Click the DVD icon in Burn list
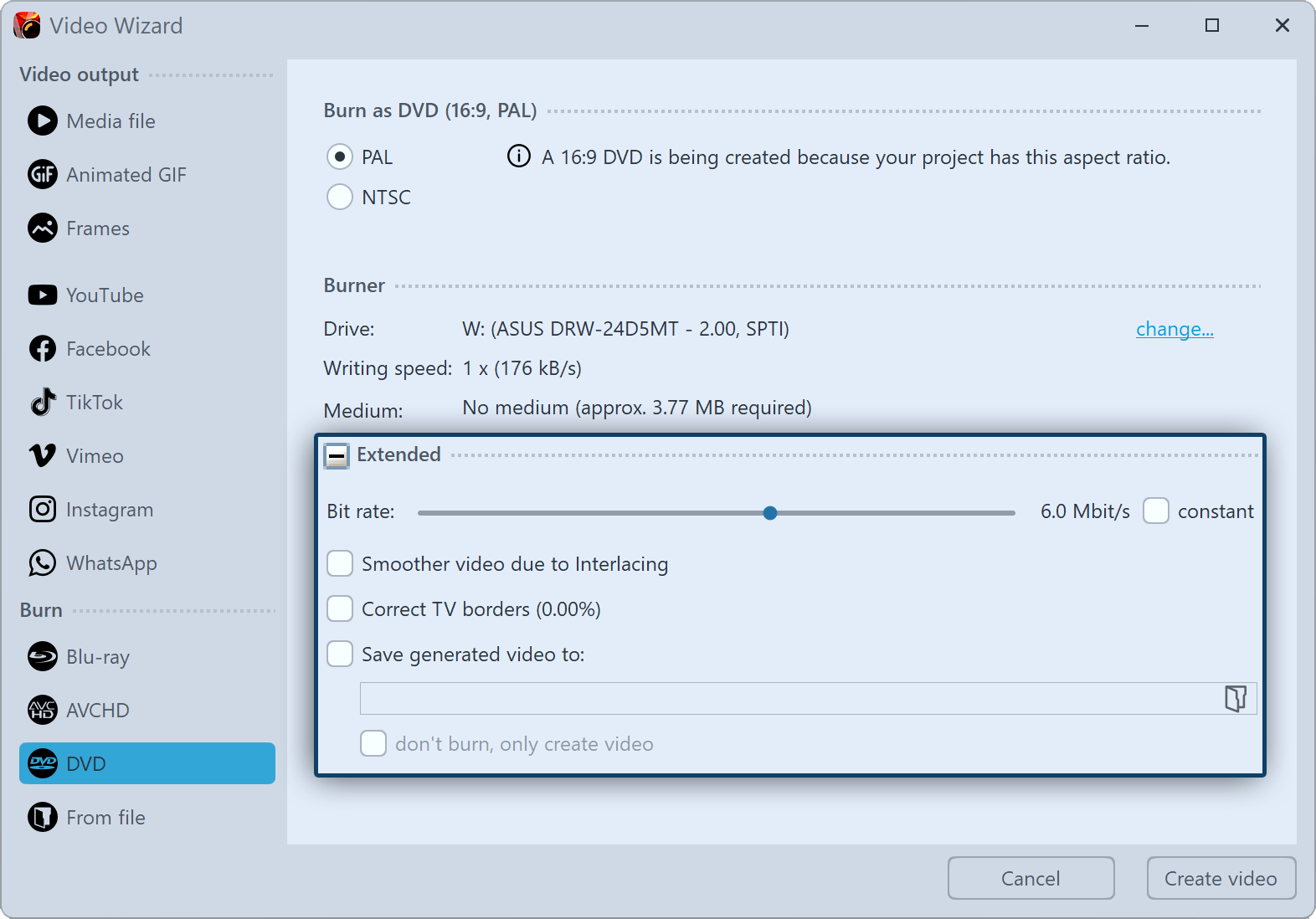This screenshot has width=1316, height=919. click(43, 763)
